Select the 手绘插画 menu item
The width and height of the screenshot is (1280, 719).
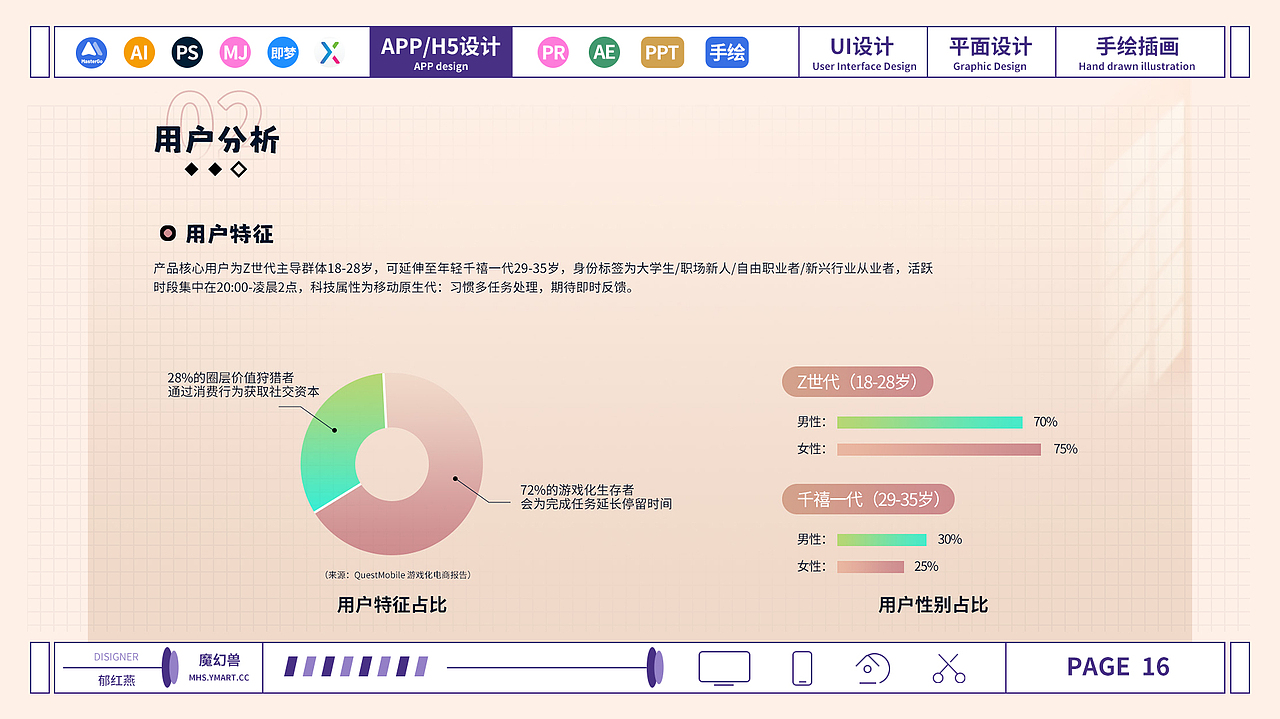1140,52
